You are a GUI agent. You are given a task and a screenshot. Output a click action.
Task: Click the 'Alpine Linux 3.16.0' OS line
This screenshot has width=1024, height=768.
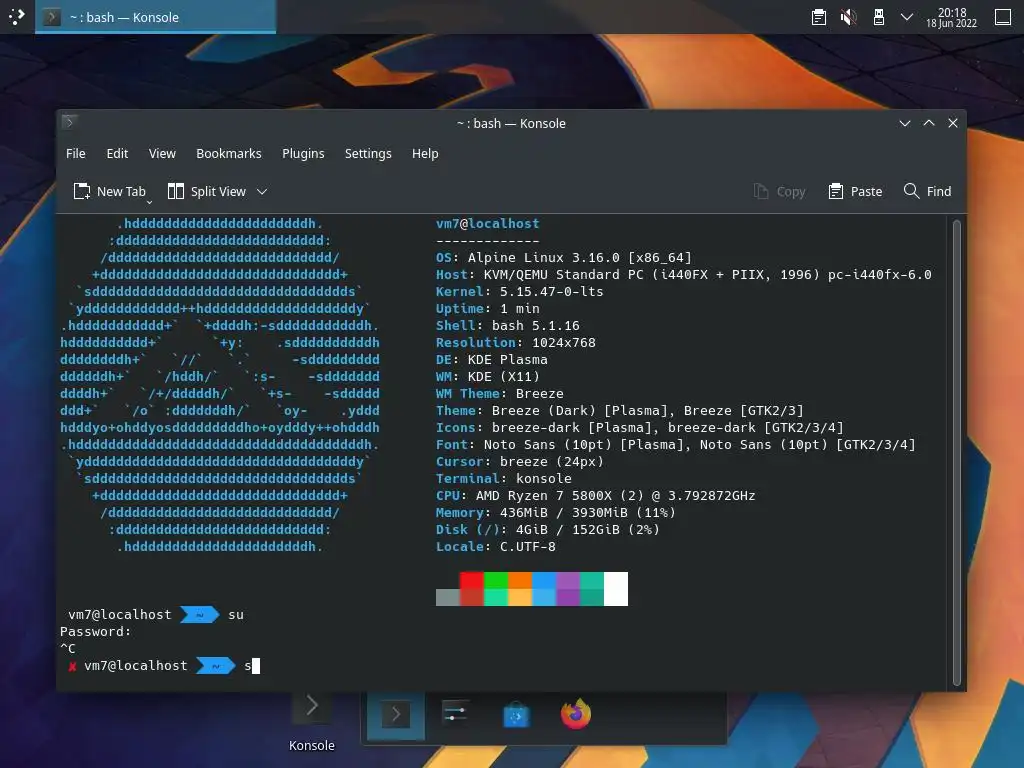tap(564, 257)
